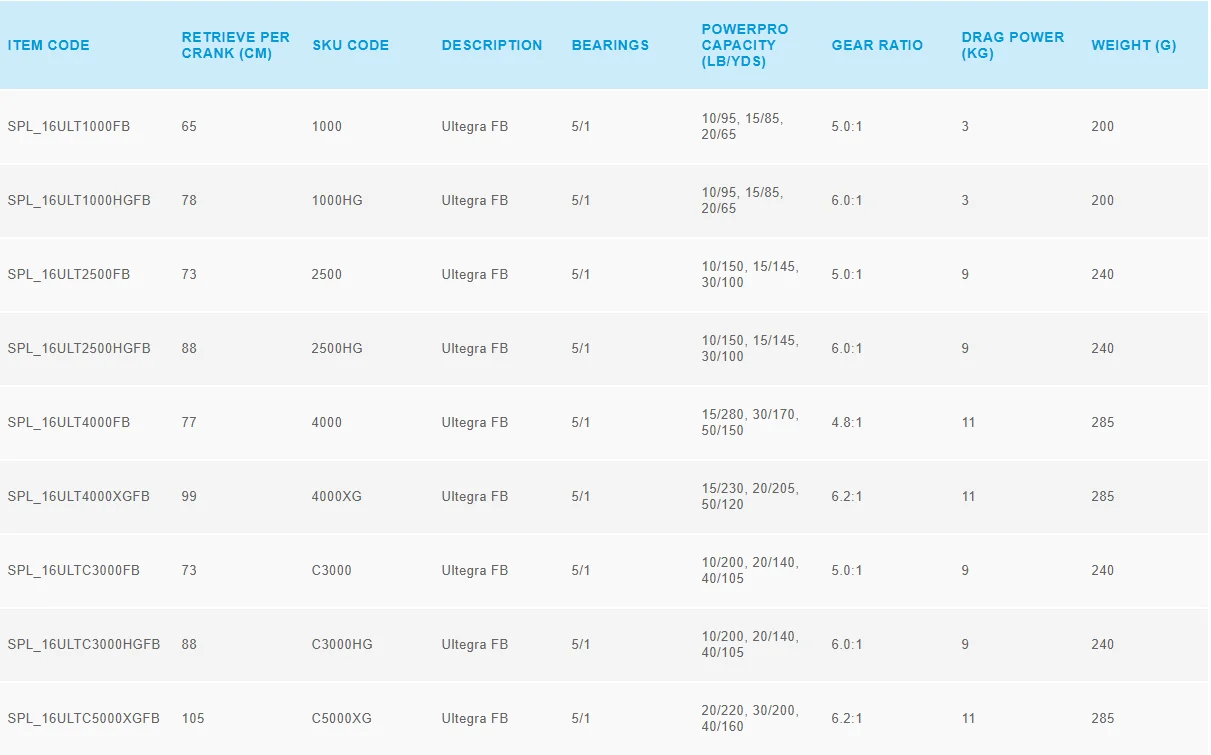Click SKU code 1000HG
Screen dimensions: 1211x755
point(337,200)
